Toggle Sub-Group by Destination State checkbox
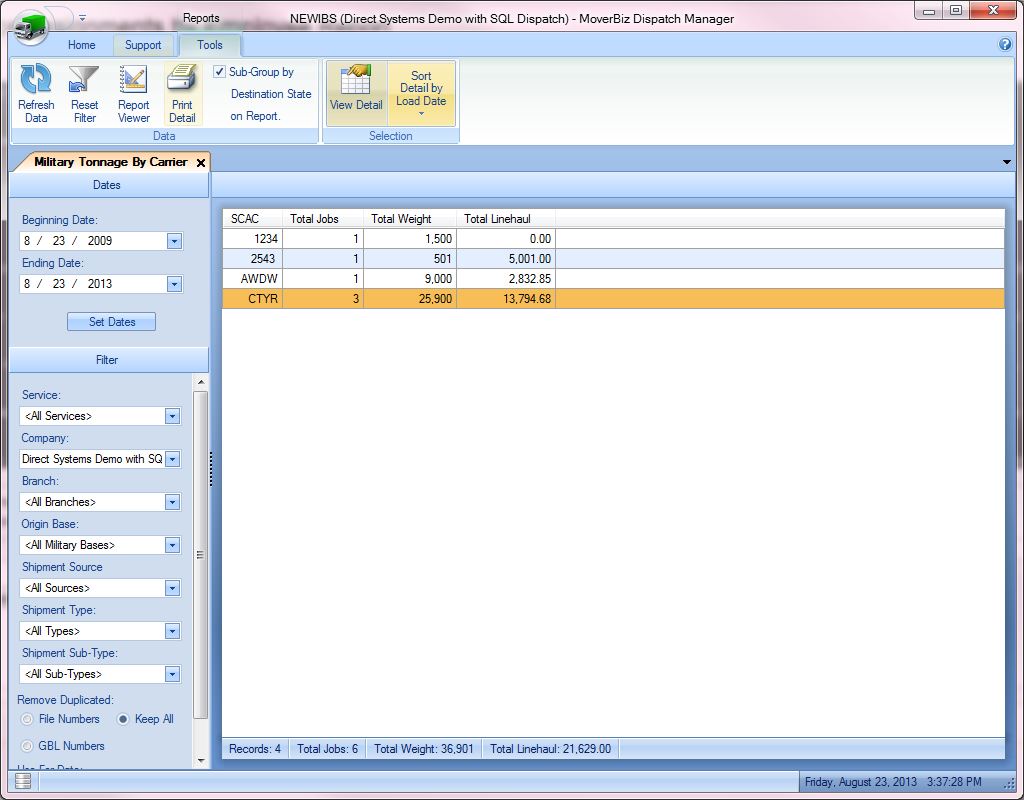Screen dimensions: 1024x800 click(220, 72)
